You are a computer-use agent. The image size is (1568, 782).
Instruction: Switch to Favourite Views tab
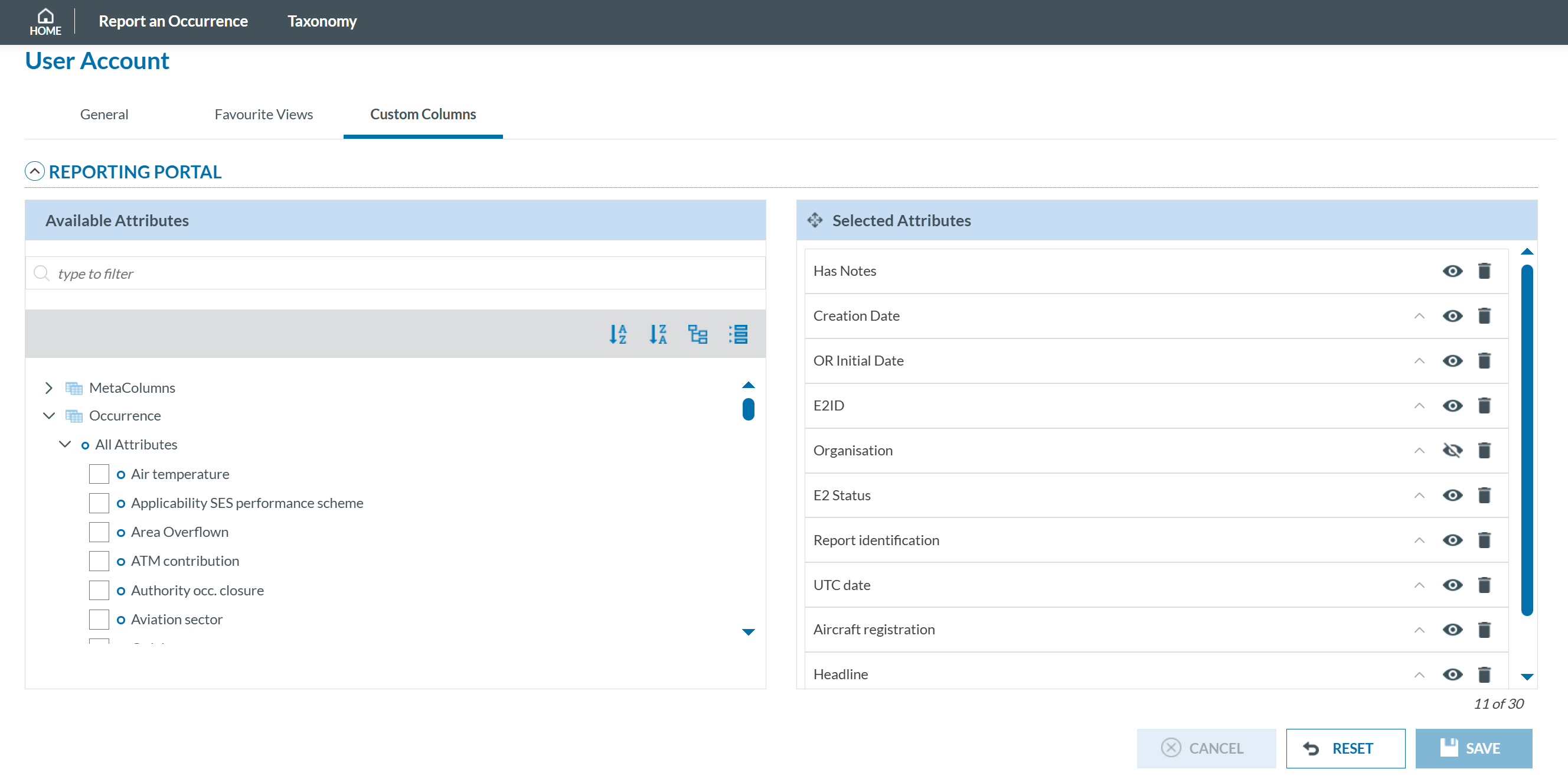coord(263,115)
